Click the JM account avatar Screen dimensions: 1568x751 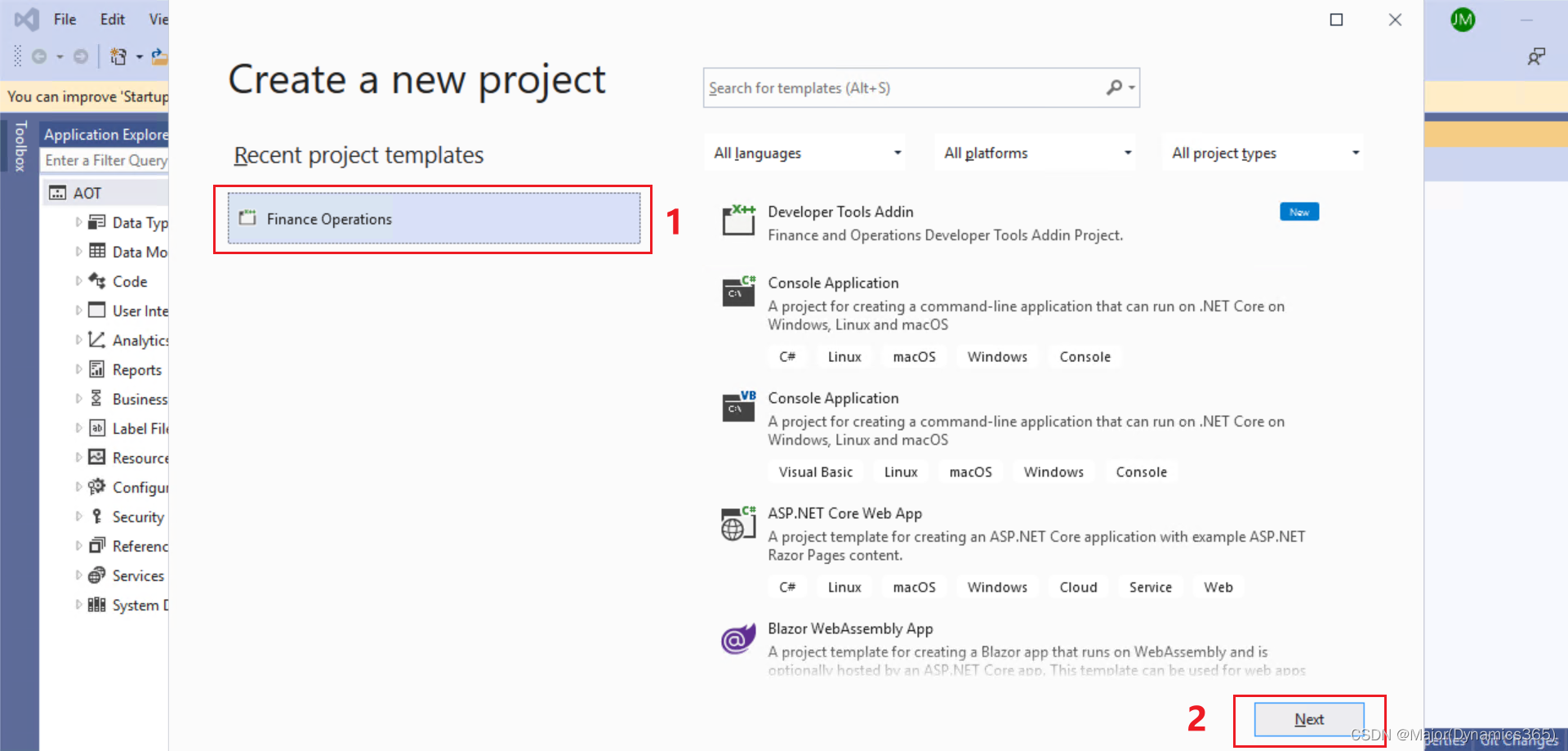point(1463,20)
